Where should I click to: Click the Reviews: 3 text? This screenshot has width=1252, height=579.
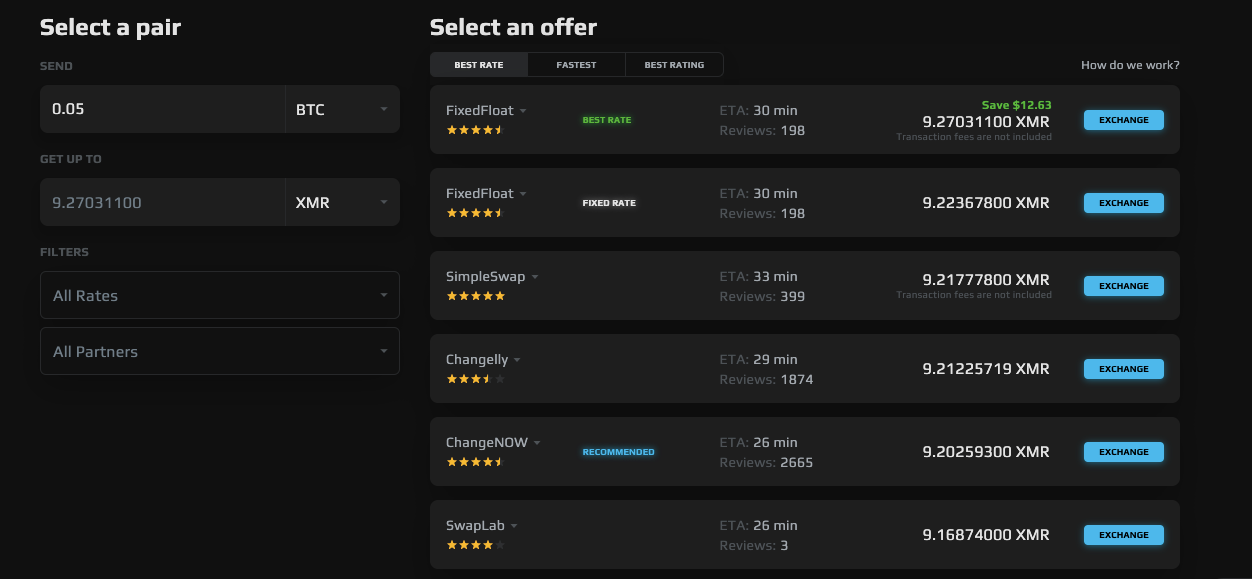(754, 545)
